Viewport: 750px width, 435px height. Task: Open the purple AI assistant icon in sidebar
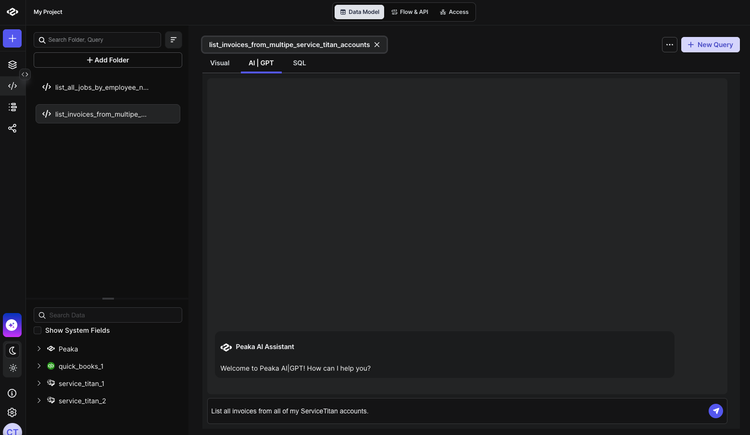[12, 325]
